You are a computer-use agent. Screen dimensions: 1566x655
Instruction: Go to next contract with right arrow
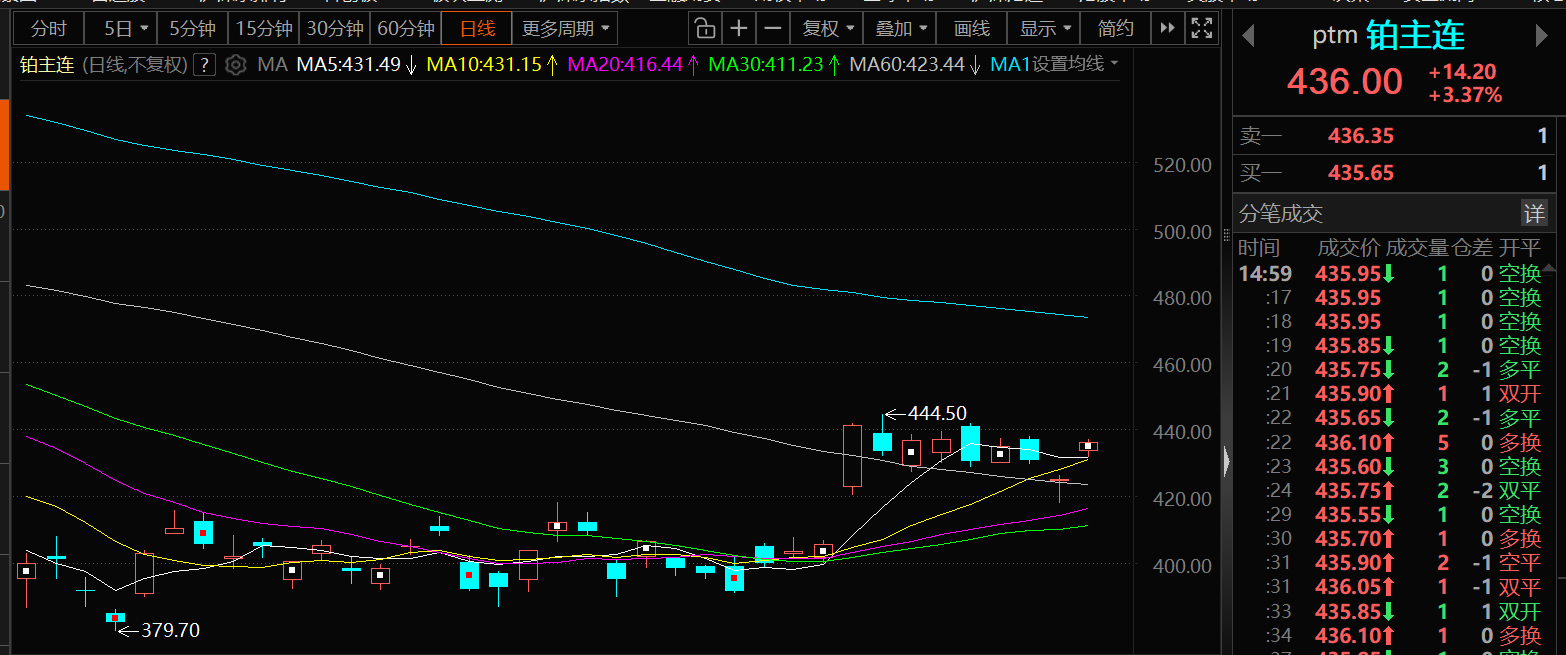(1541, 37)
